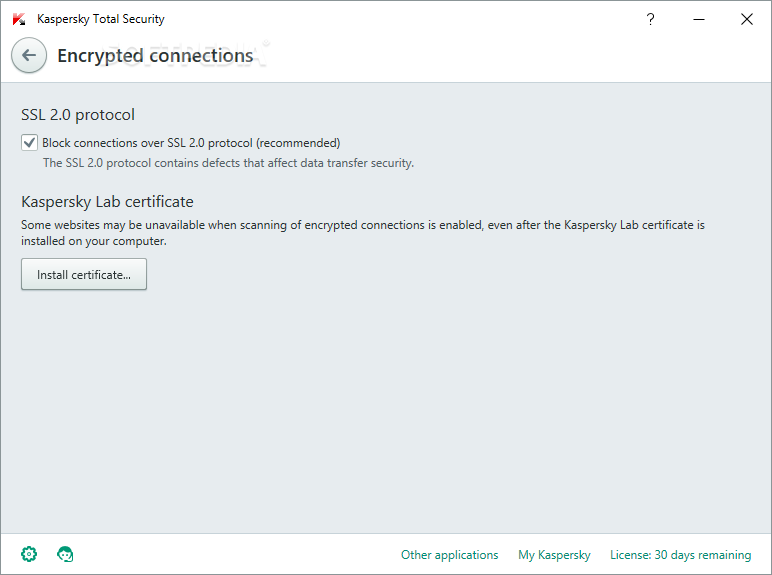Click the Kaspersky logo in the title bar
This screenshot has width=772, height=575.
tap(19, 19)
